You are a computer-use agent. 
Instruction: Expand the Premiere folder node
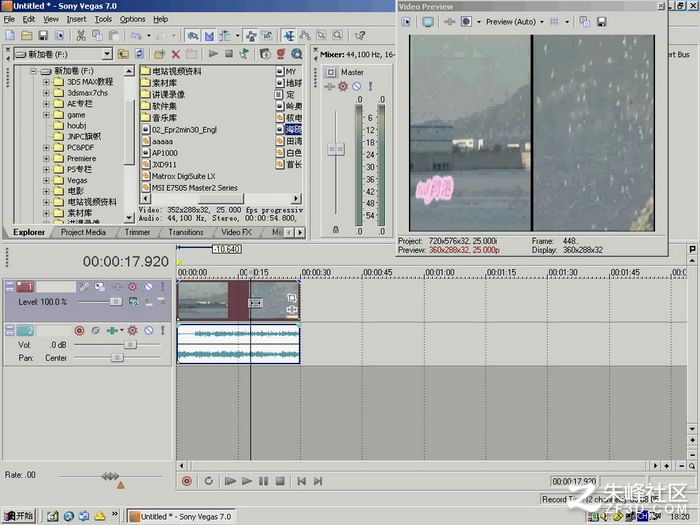(x=46, y=158)
